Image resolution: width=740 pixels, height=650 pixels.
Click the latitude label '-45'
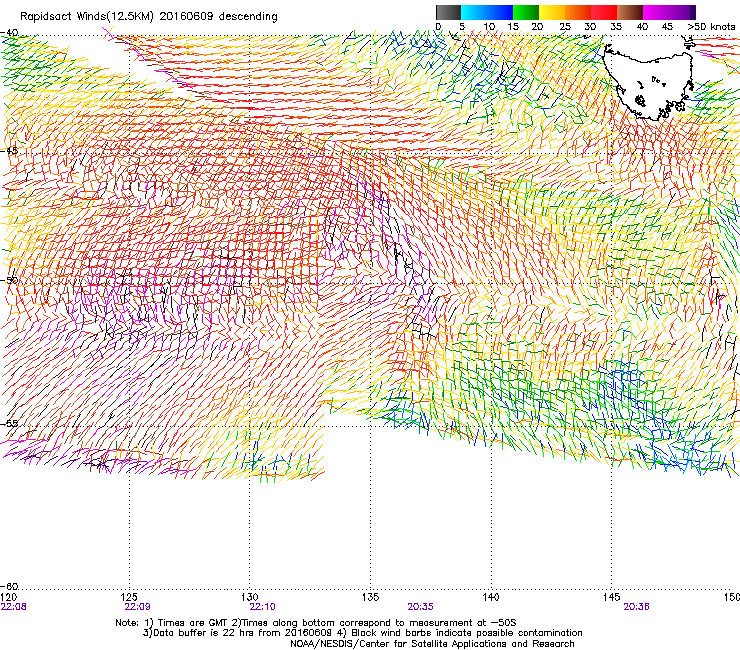coord(9,151)
